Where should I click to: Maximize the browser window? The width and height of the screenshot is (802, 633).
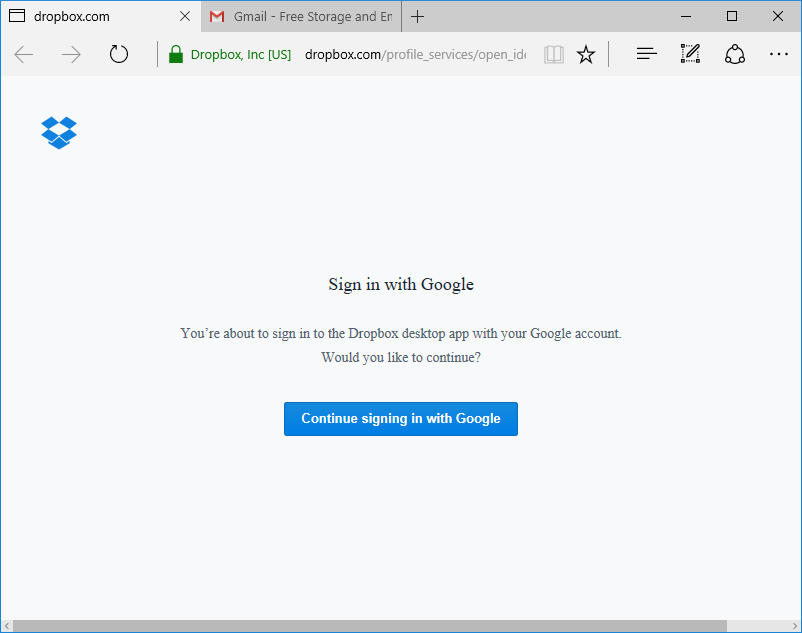tap(732, 16)
